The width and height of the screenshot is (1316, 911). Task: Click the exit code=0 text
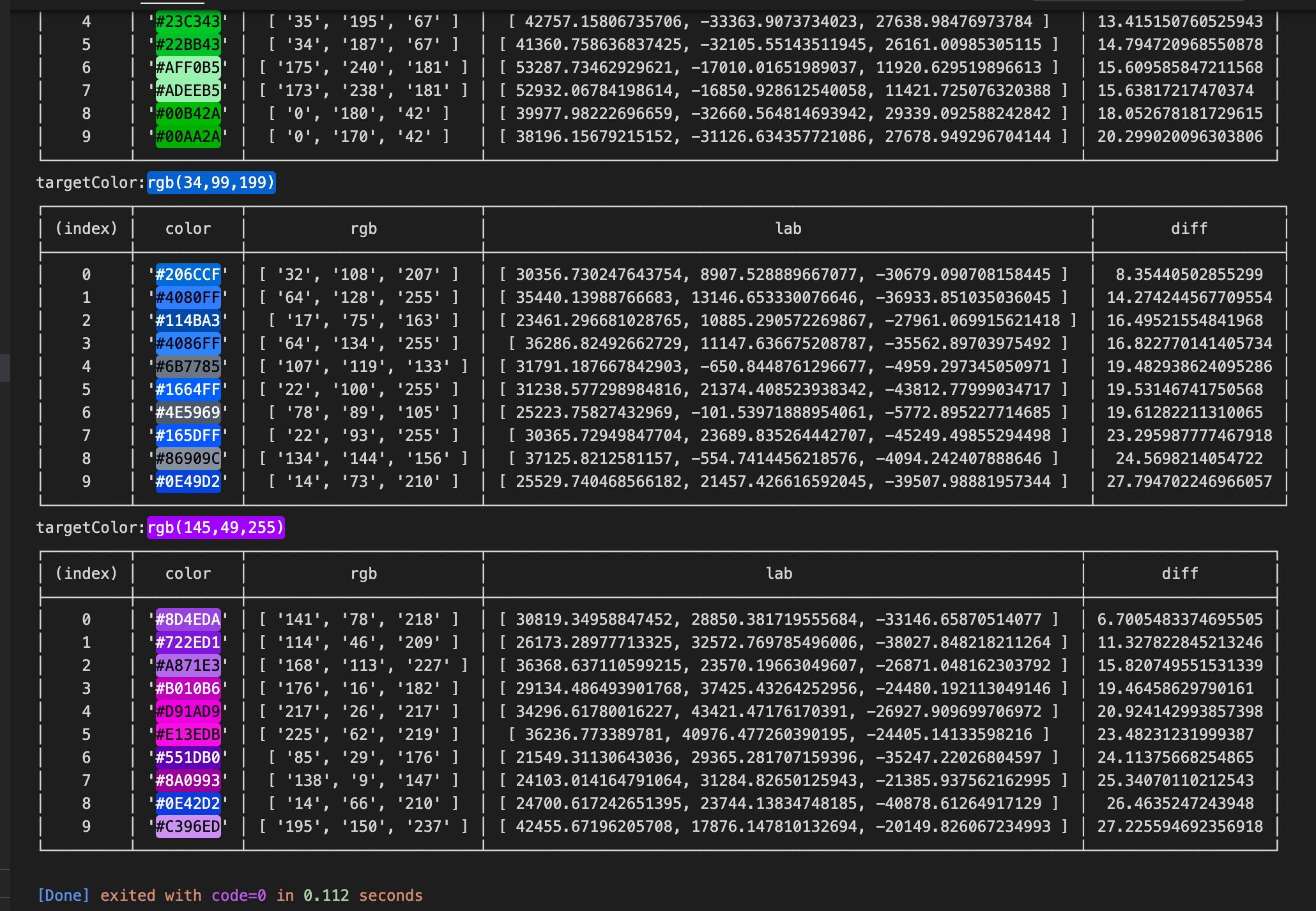238,896
